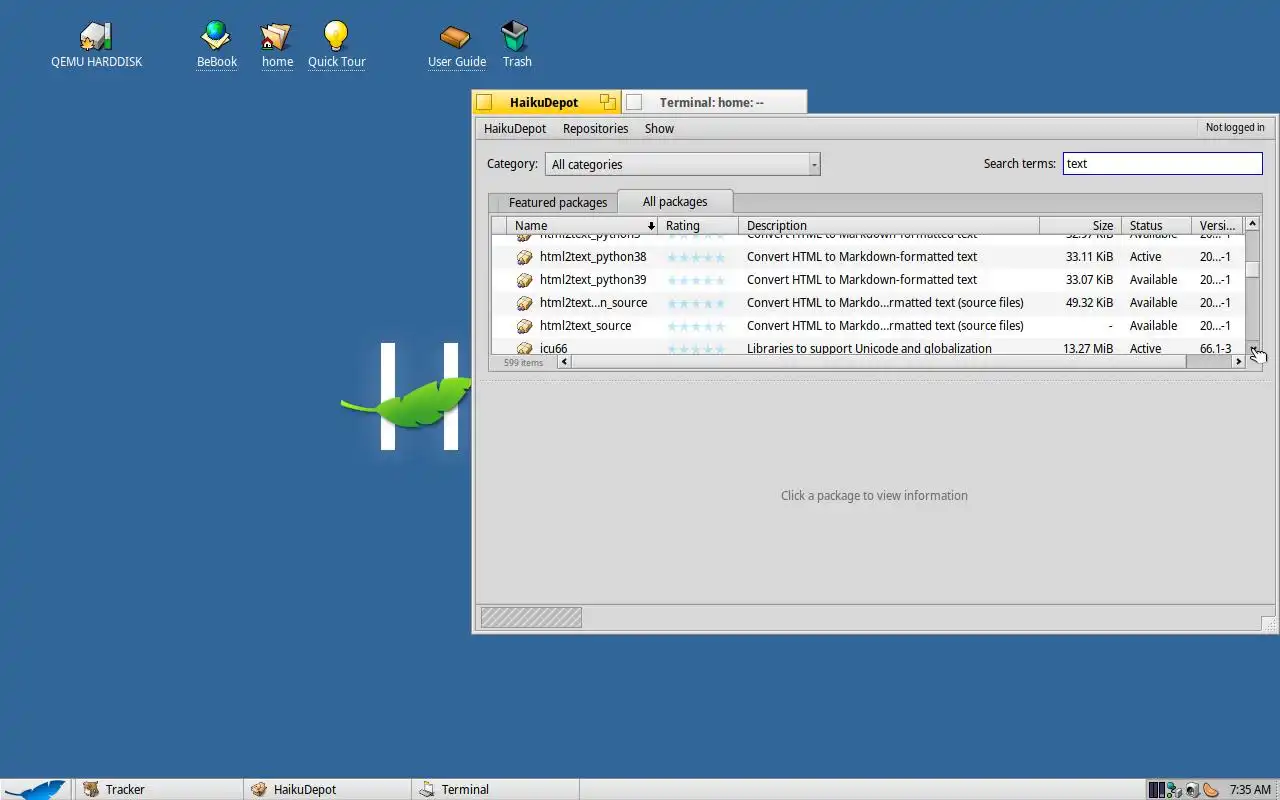
Task: Click the package icon for html2text...n_source
Action: pyautogui.click(x=524, y=303)
